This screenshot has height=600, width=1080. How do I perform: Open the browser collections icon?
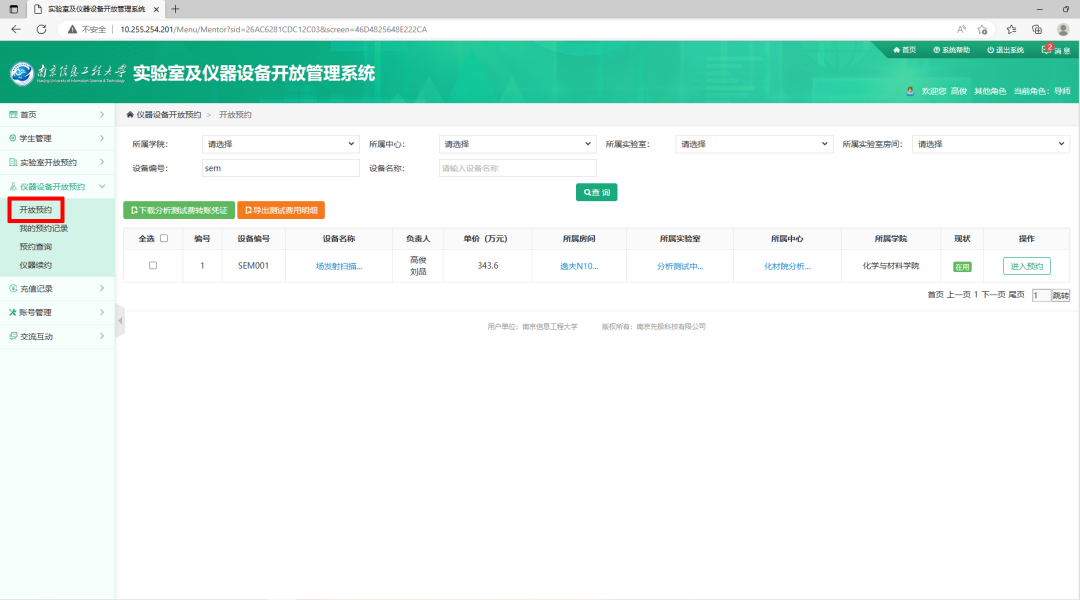pyautogui.click(x=1037, y=30)
